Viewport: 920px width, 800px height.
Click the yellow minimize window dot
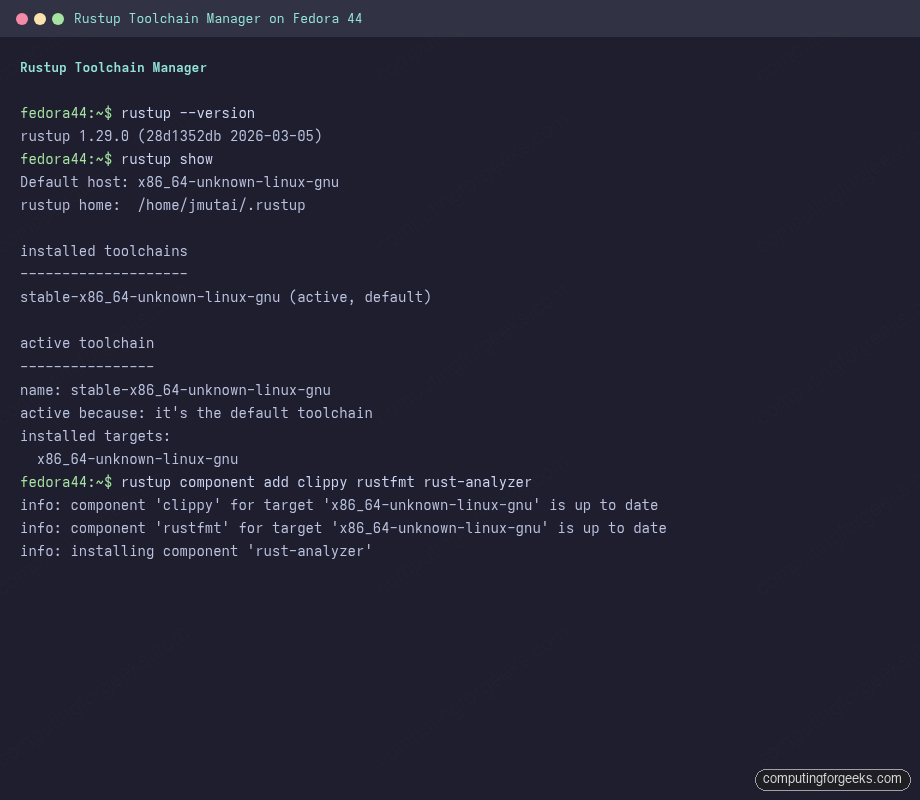40,19
